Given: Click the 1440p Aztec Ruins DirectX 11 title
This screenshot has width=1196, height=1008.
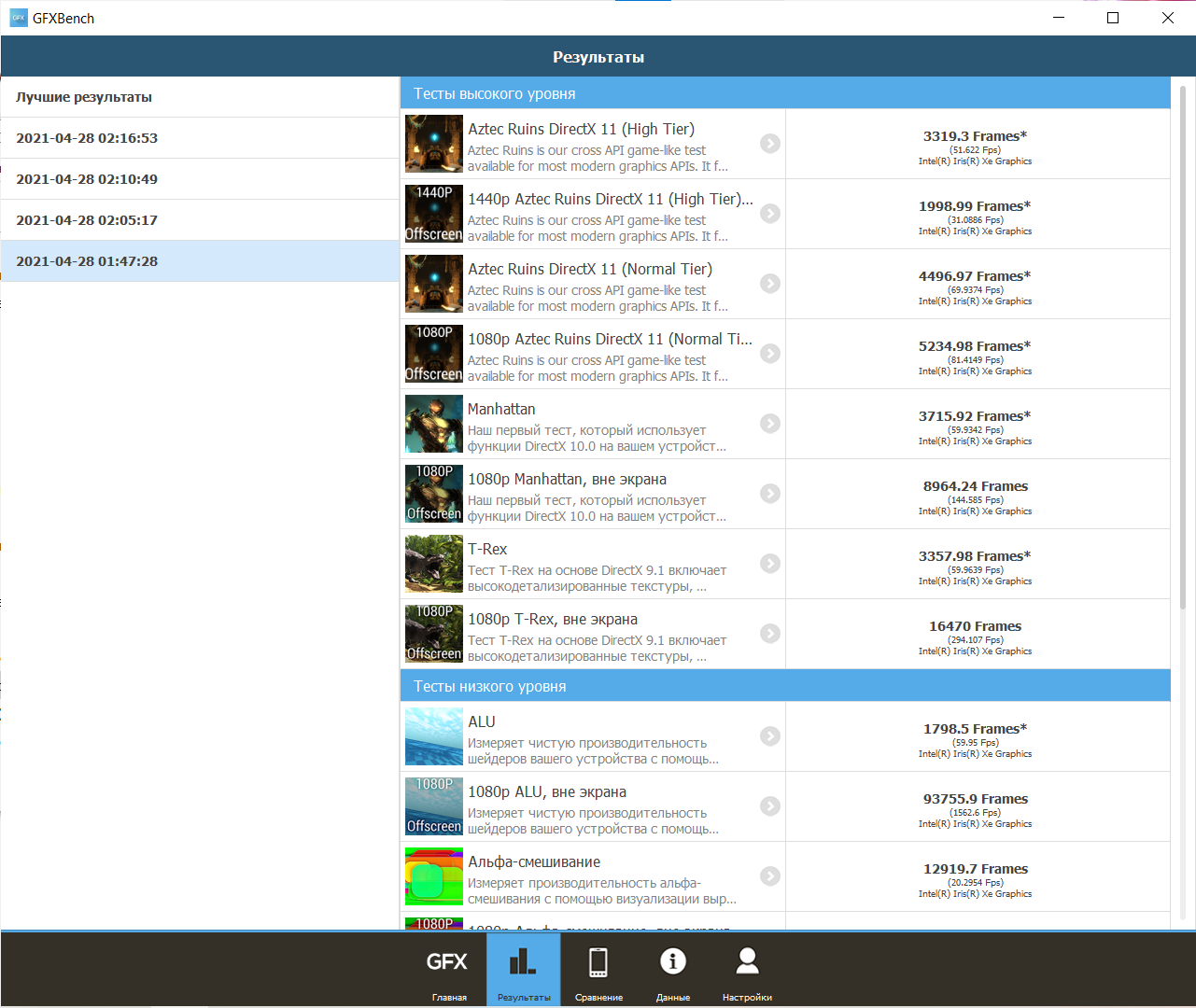Looking at the screenshot, I should click(x=611, y=200).
